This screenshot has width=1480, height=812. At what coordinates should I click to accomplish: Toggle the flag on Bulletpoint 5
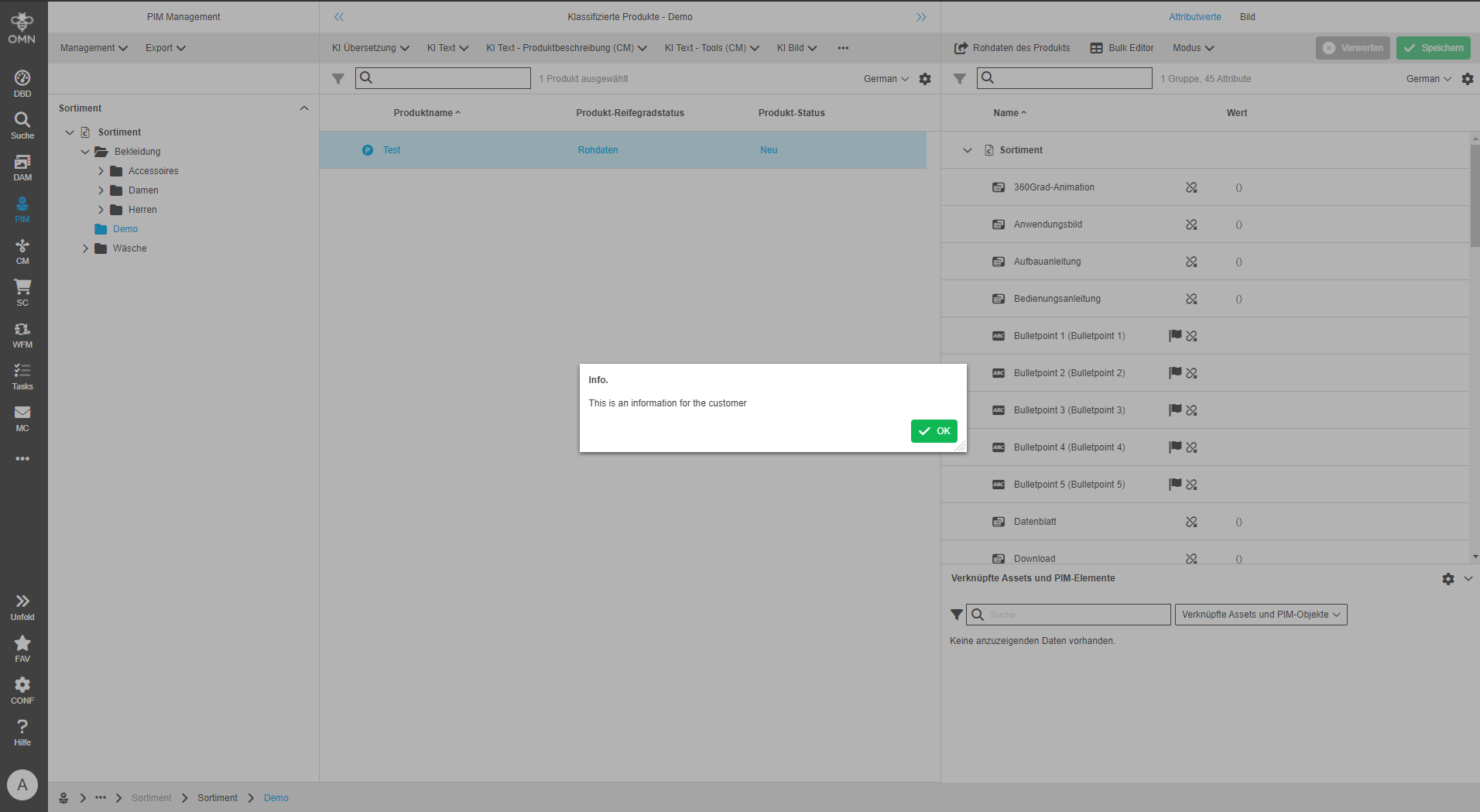(x=1174, y=484)
